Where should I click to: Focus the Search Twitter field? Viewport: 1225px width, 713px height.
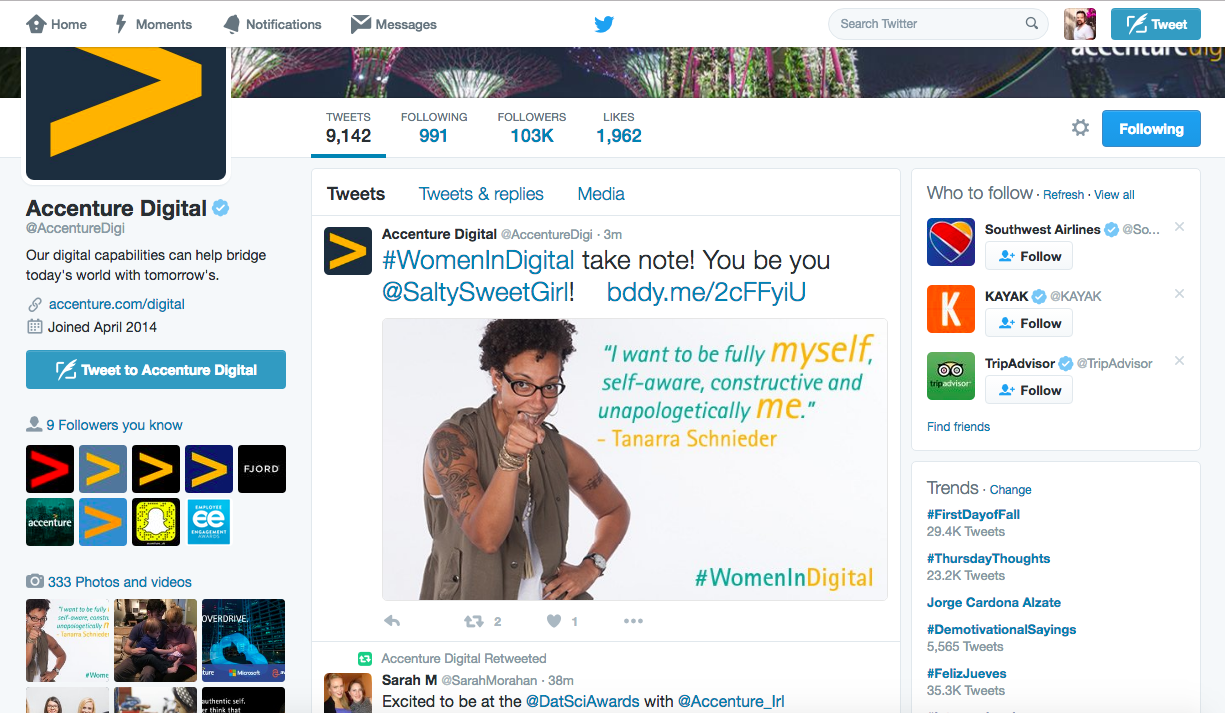[938, 24]
